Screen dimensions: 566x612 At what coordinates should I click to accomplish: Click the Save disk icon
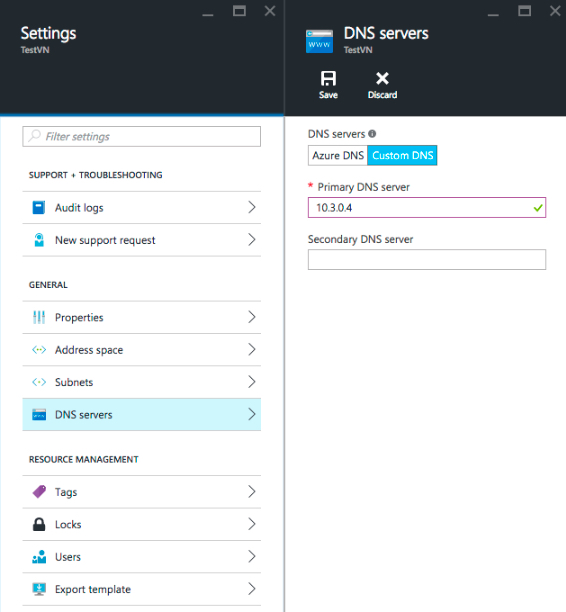click(x=328, y=78)
